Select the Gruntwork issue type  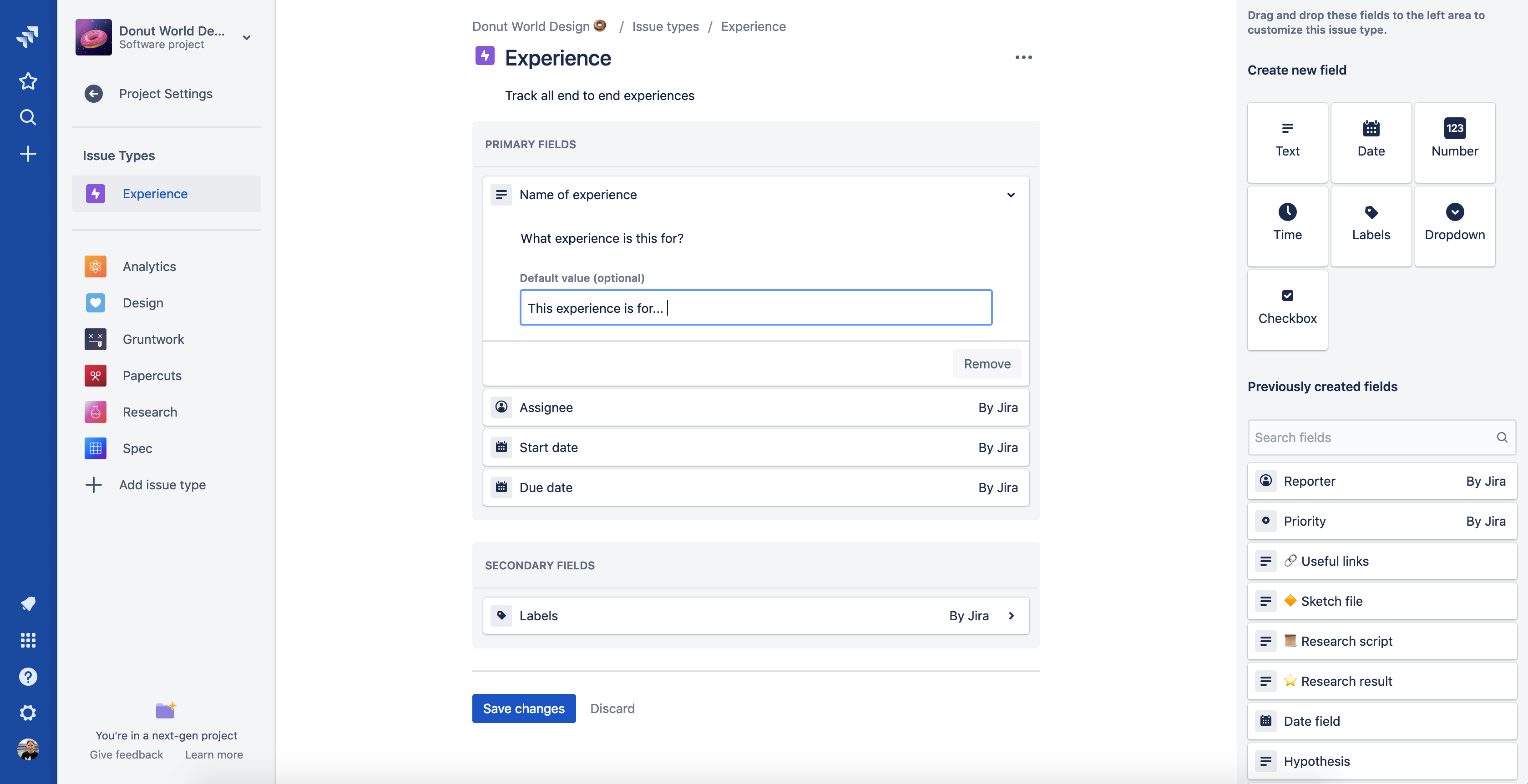click(x=166, y=339)
